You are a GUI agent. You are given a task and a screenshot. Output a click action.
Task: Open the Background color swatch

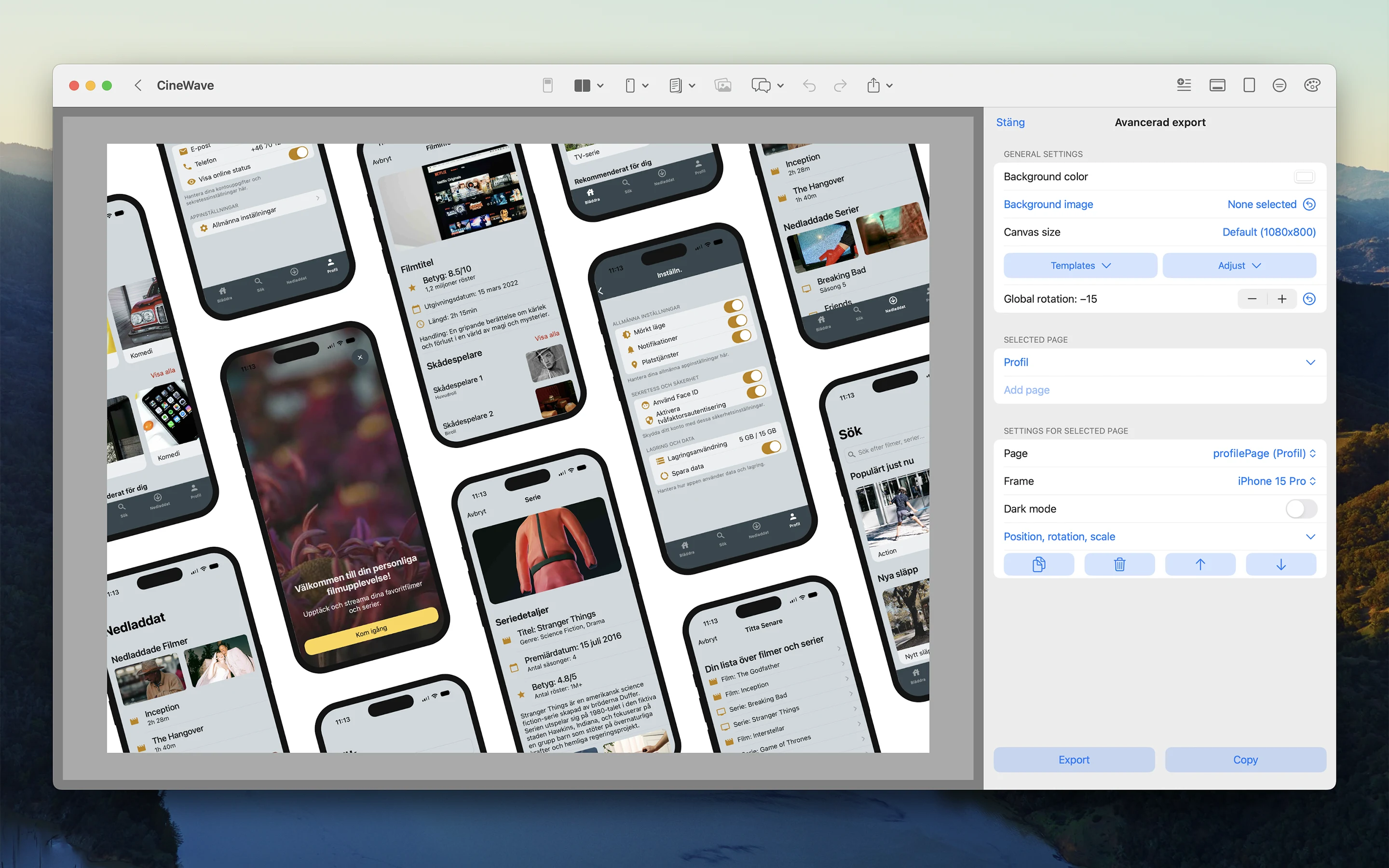tap(1304, 176)
